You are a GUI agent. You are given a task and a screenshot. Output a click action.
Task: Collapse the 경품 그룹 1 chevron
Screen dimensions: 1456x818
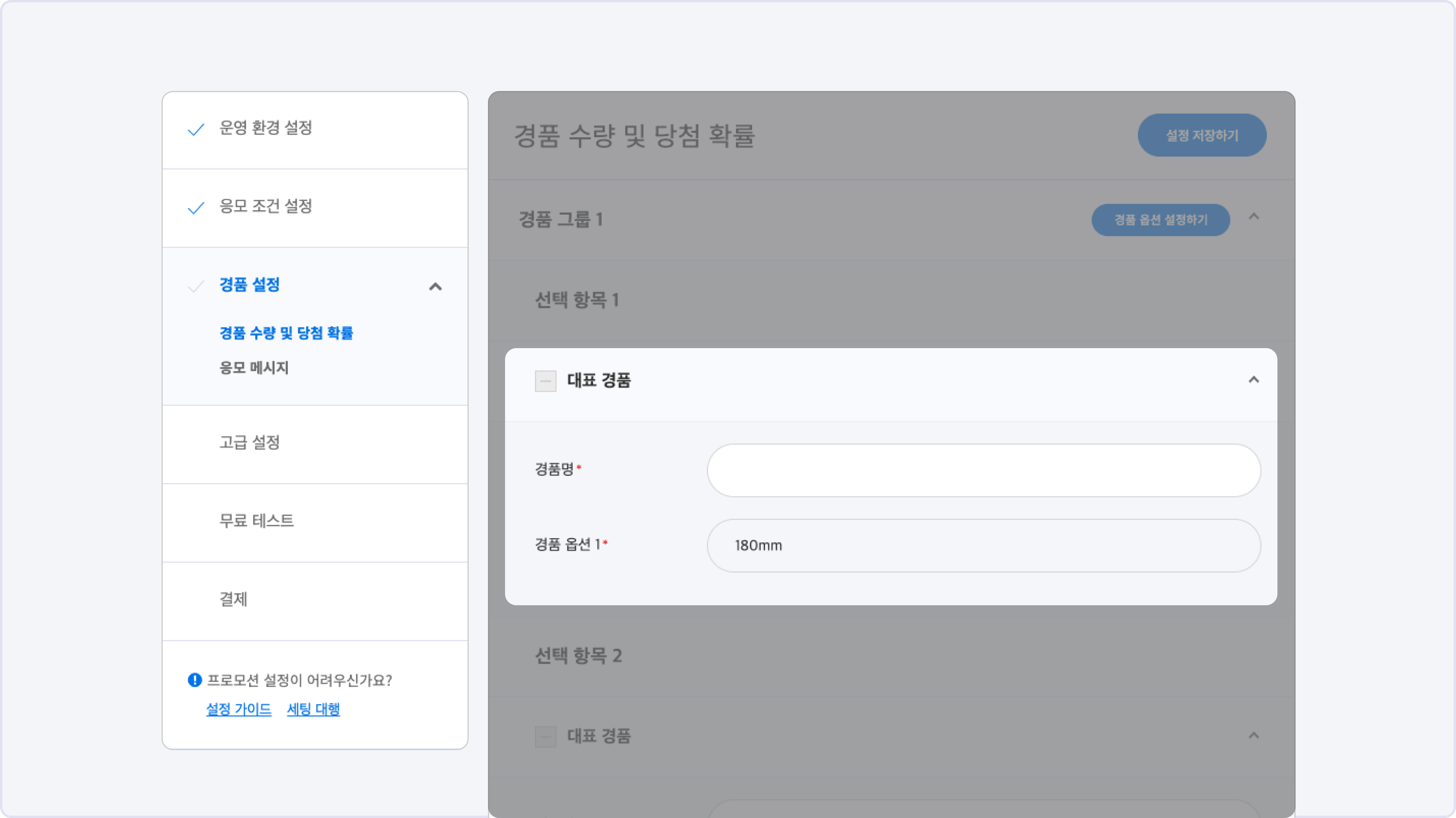click(1254, 217)
